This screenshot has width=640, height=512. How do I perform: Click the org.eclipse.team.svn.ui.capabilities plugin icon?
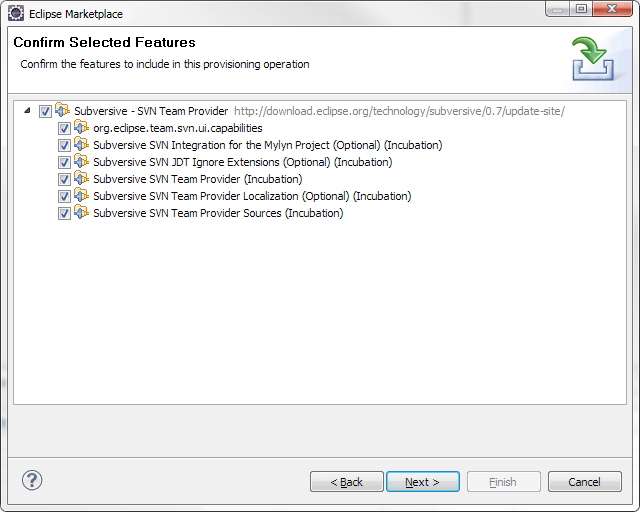pyautogui.click(x=82, y=127)
